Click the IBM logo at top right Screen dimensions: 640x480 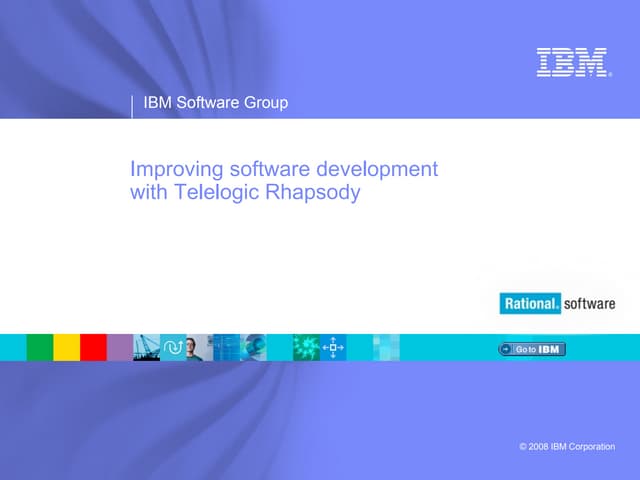(x=573, y=62)
